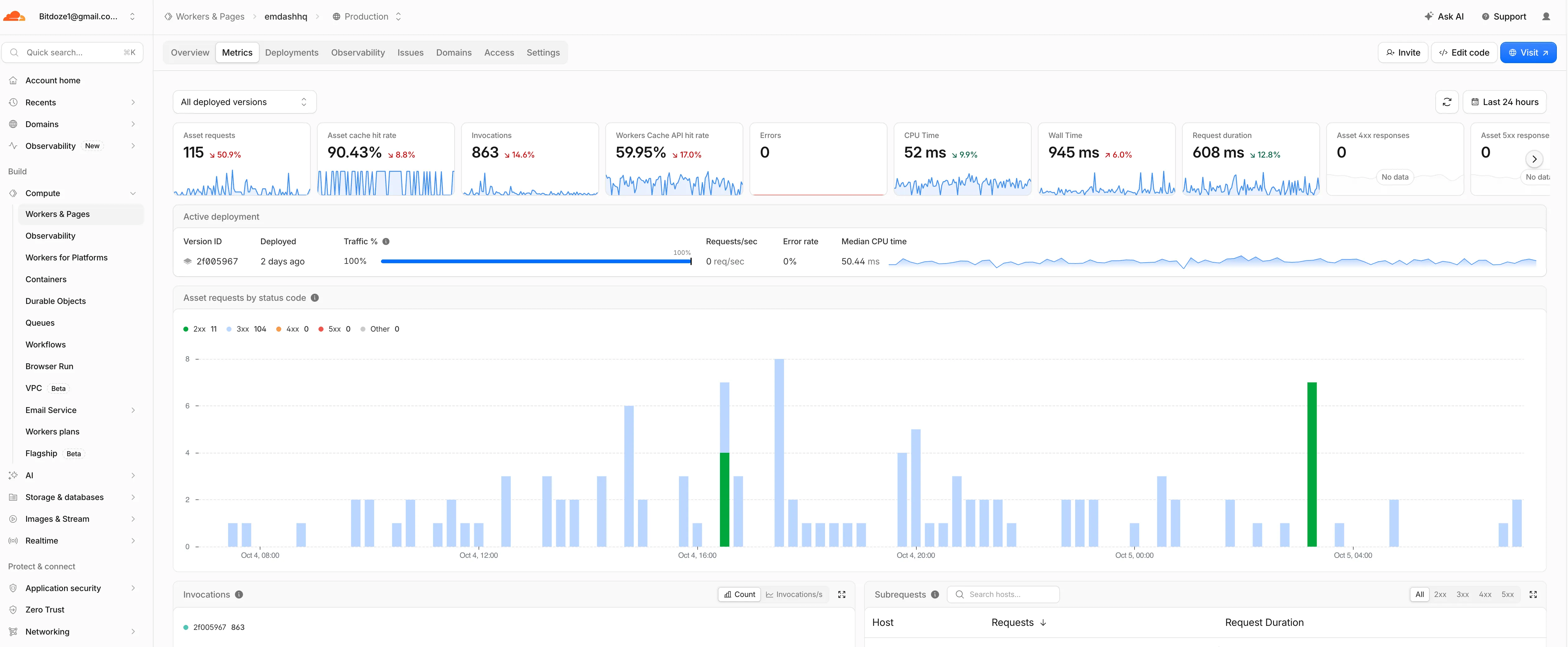Click the Cloudflare logo
Screen dimensions: 1568x647
(x=14, y=16)
